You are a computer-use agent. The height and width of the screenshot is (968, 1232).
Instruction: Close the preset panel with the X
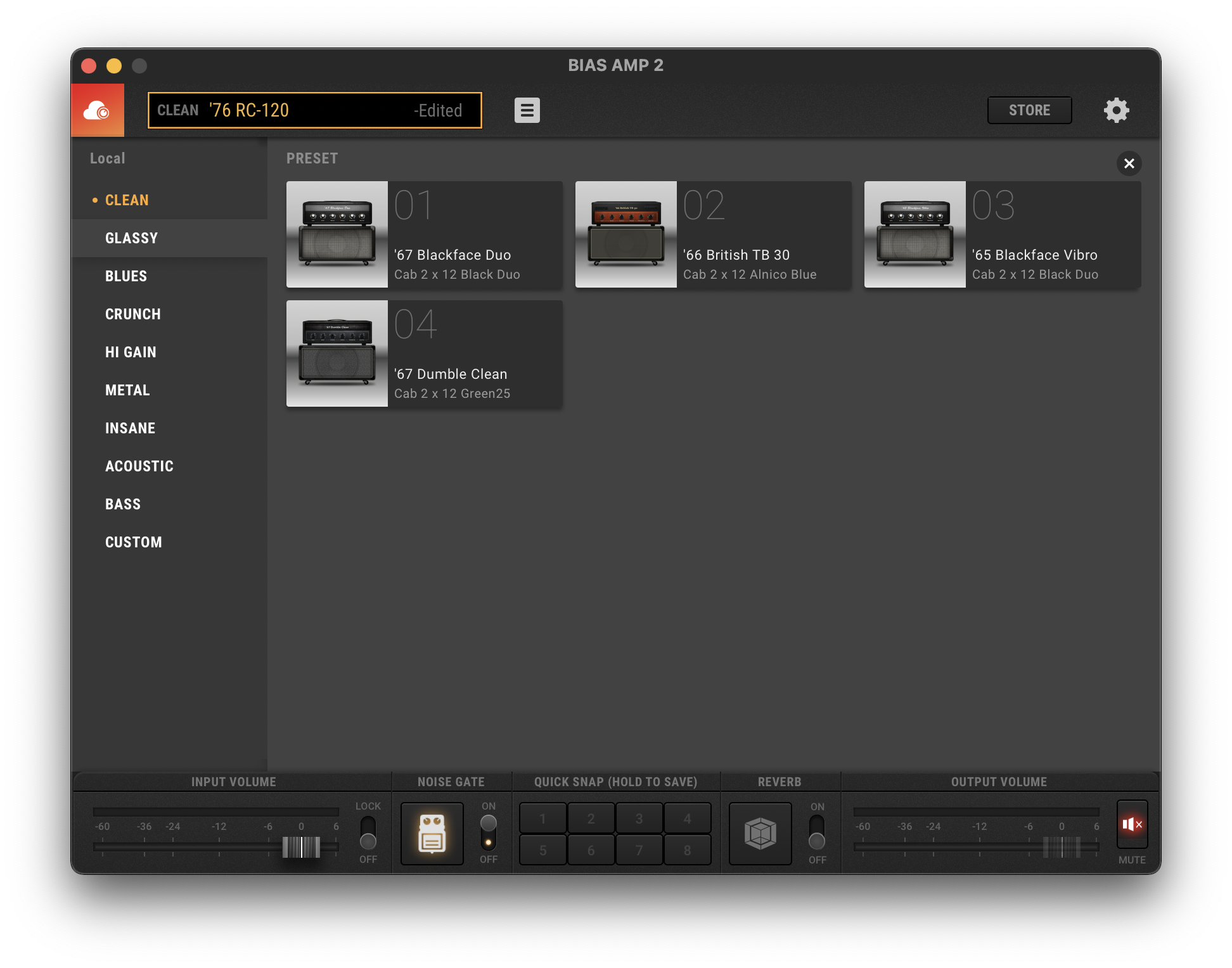1130,163
